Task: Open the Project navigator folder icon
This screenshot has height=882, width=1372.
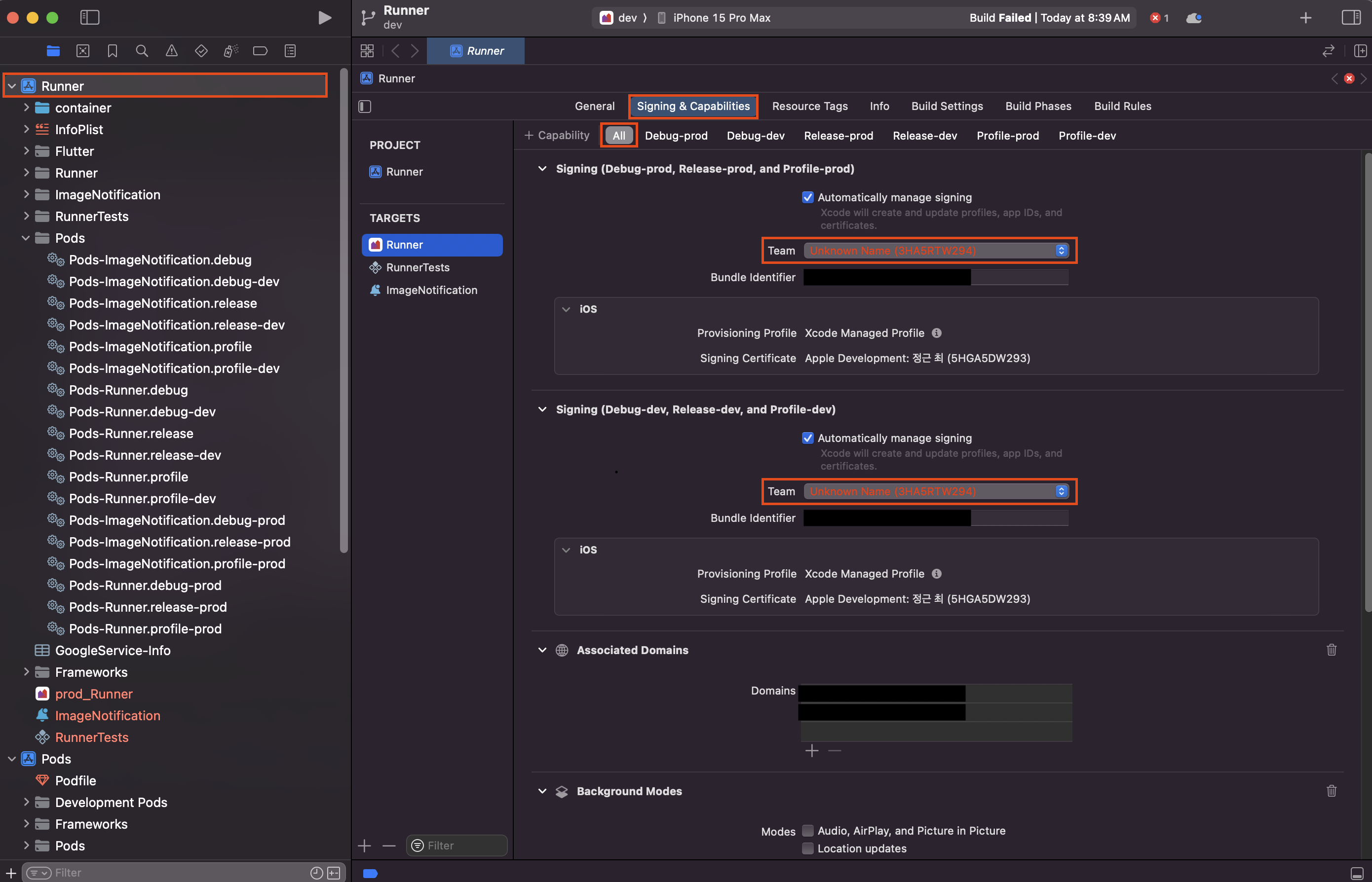Action: [x=53, y=51]
